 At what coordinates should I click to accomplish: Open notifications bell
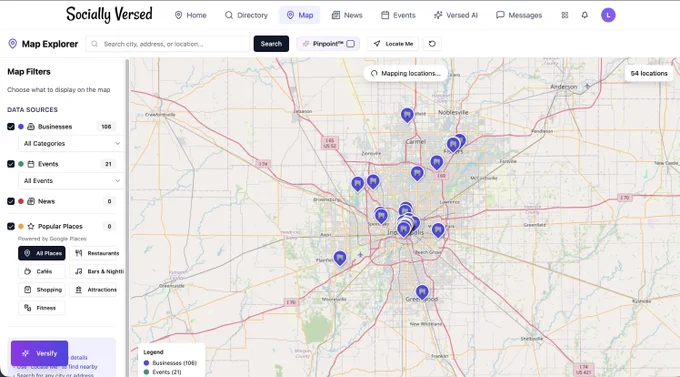585,15
